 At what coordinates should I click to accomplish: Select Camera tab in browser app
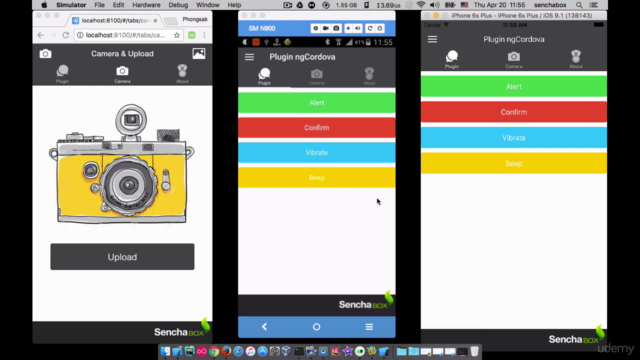122,74
